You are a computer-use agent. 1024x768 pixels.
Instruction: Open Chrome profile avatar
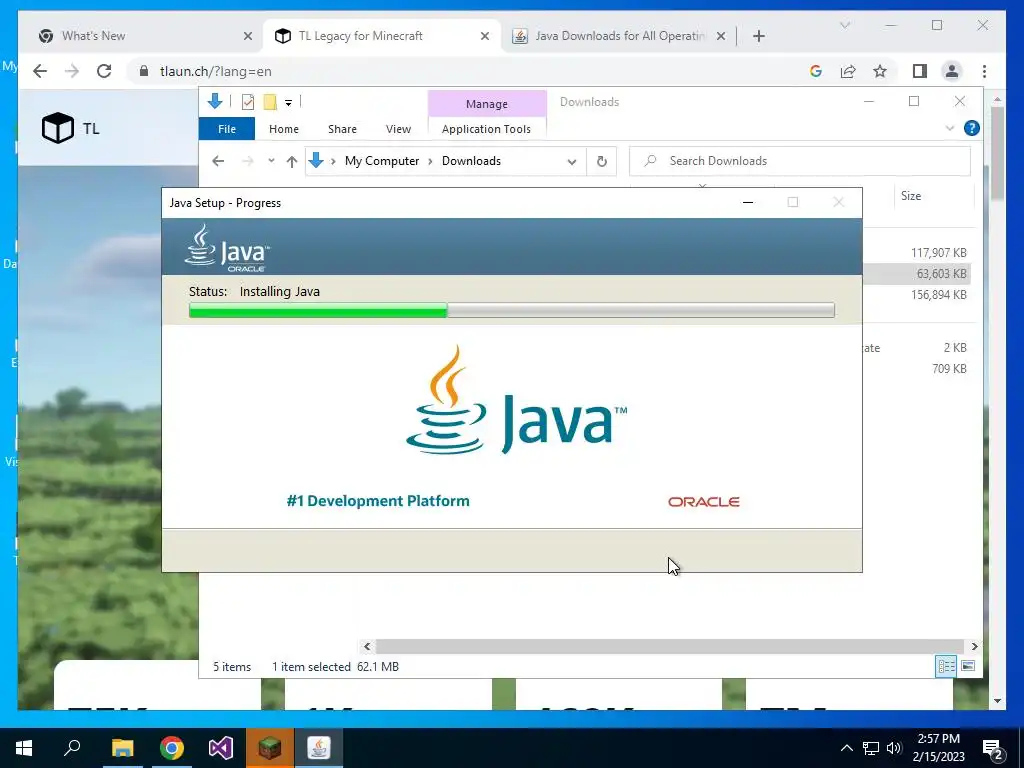pyautogui.click(x=952, y=71)
